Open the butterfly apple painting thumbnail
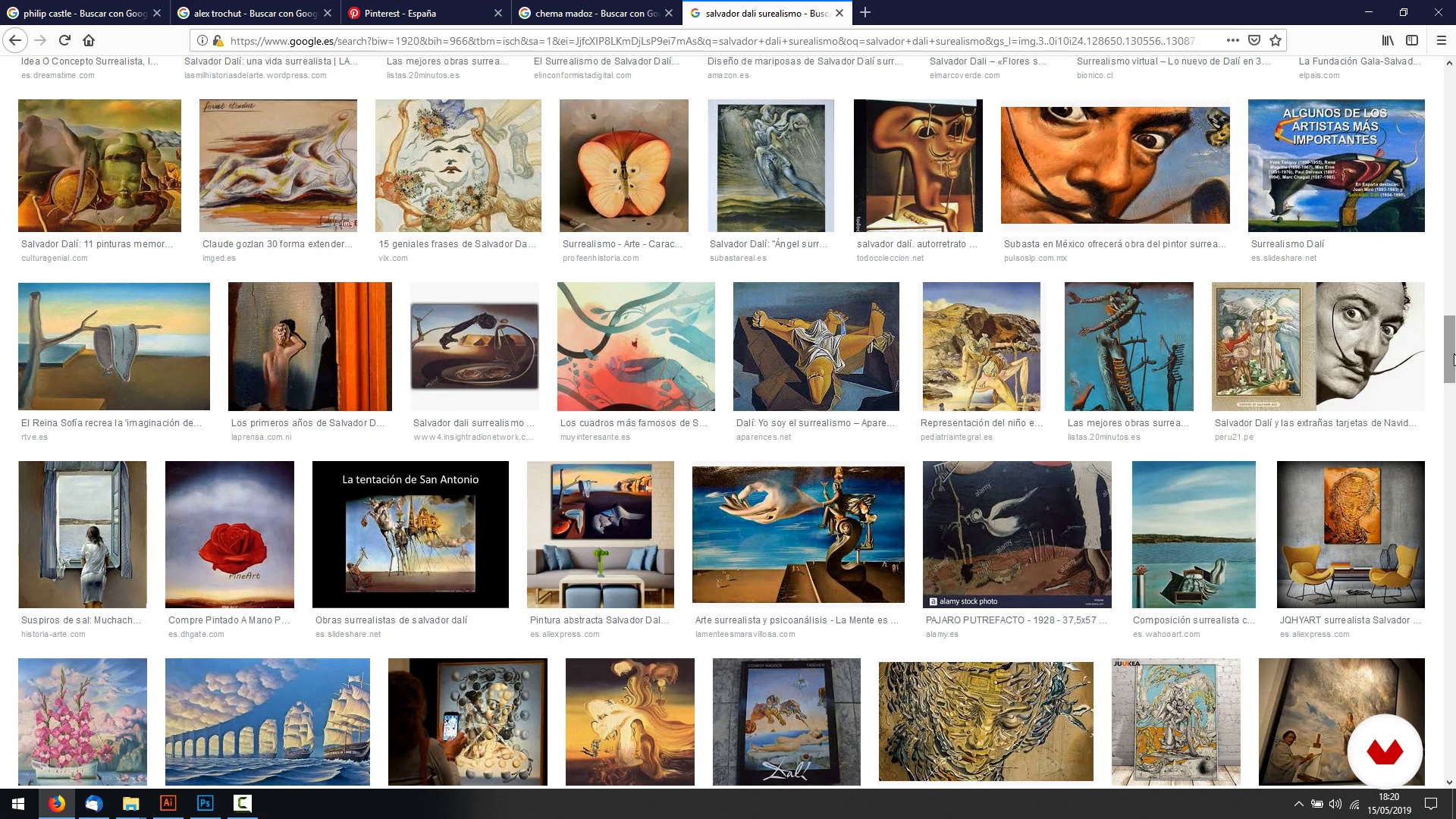 (624, 165)
